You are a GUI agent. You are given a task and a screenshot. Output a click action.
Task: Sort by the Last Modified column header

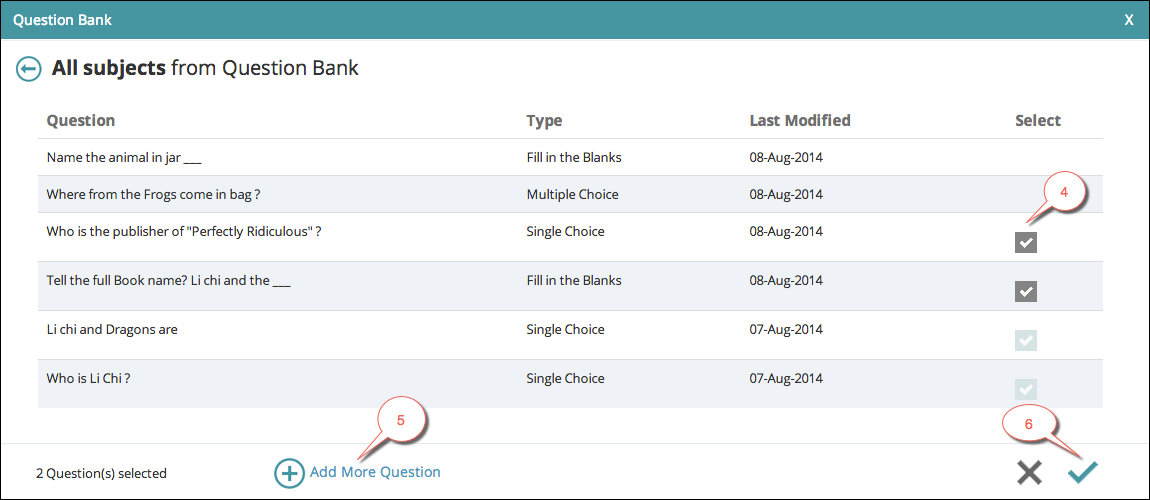click(x=800, y=121)
